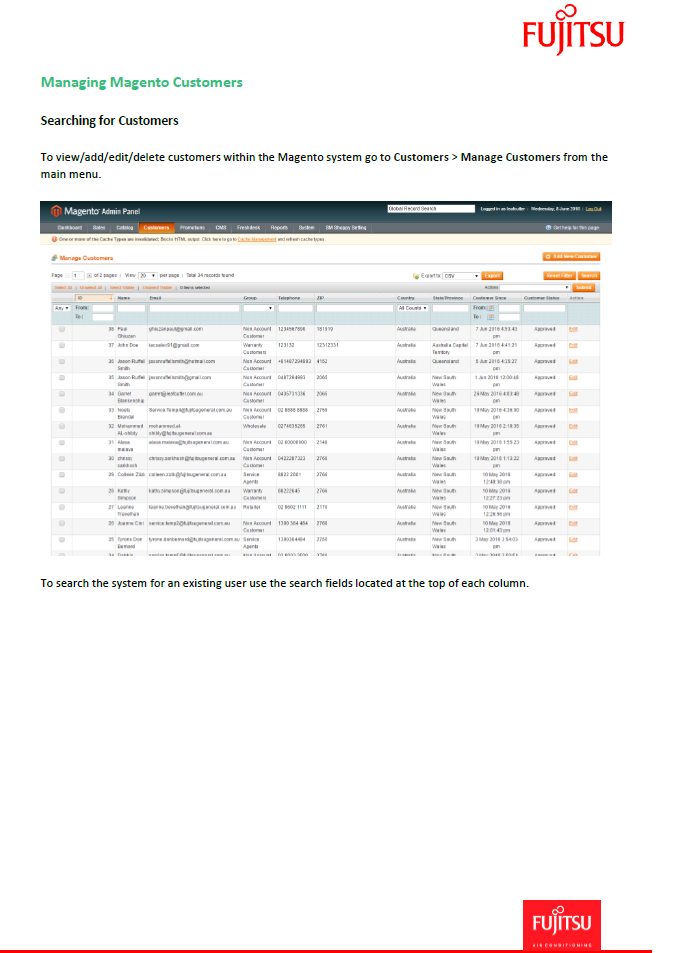Check the row for customer ID 34

coord(62,394)
